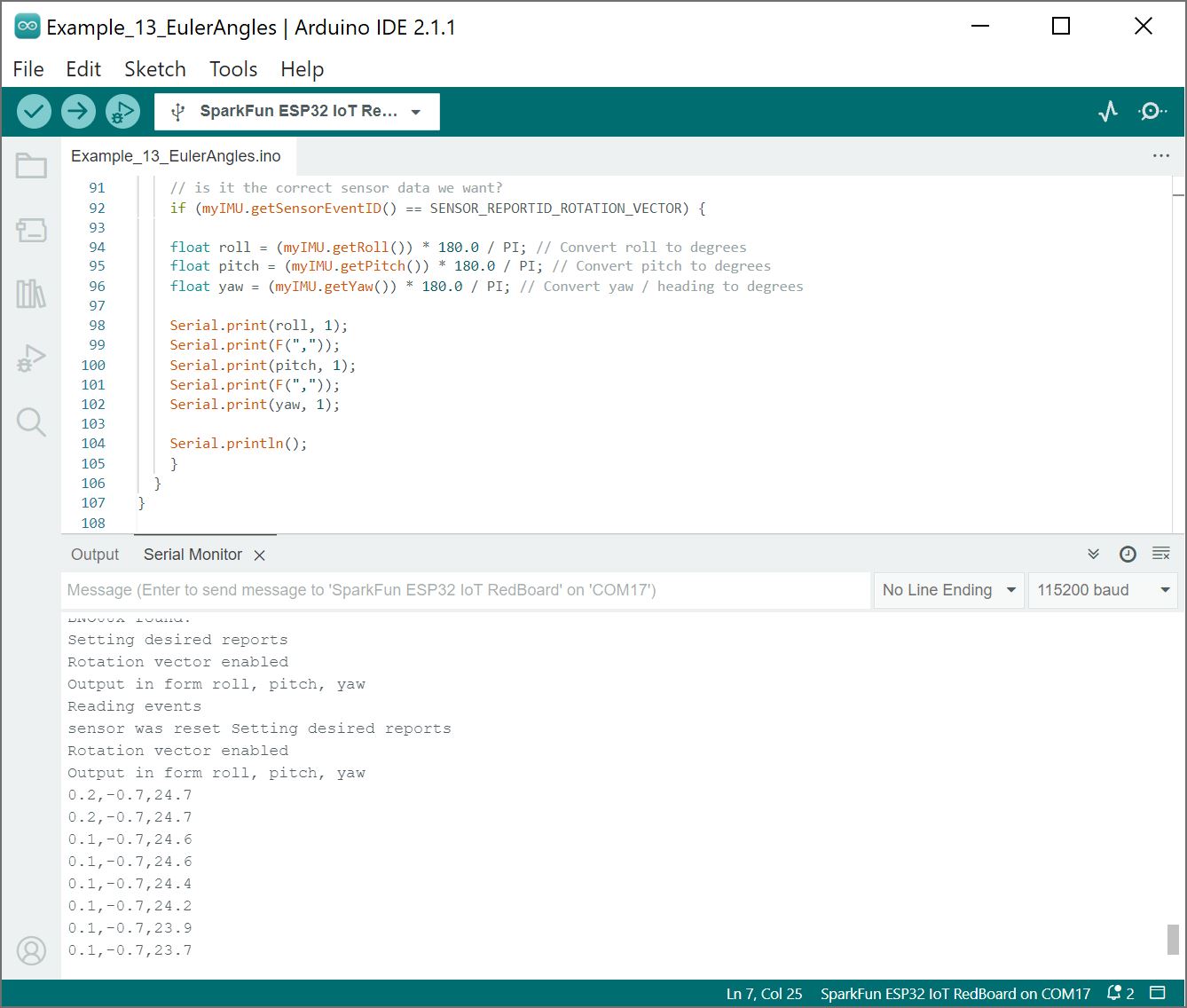Select the Example_13_EulerAngles.ino editor tab
This screenshot has height=1008, width=1187.
176,156
